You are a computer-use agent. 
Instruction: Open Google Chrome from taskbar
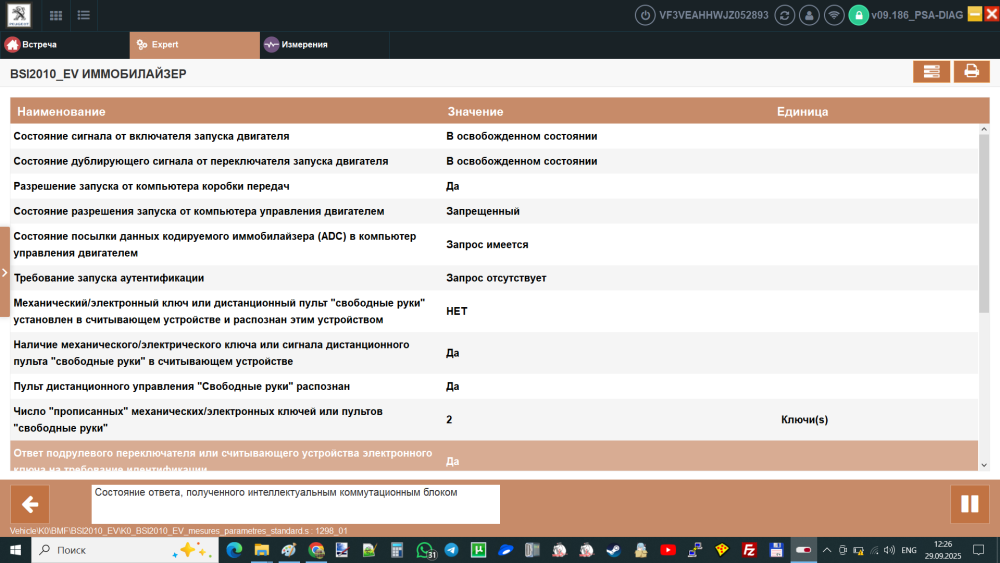click(x=316, y=550)
